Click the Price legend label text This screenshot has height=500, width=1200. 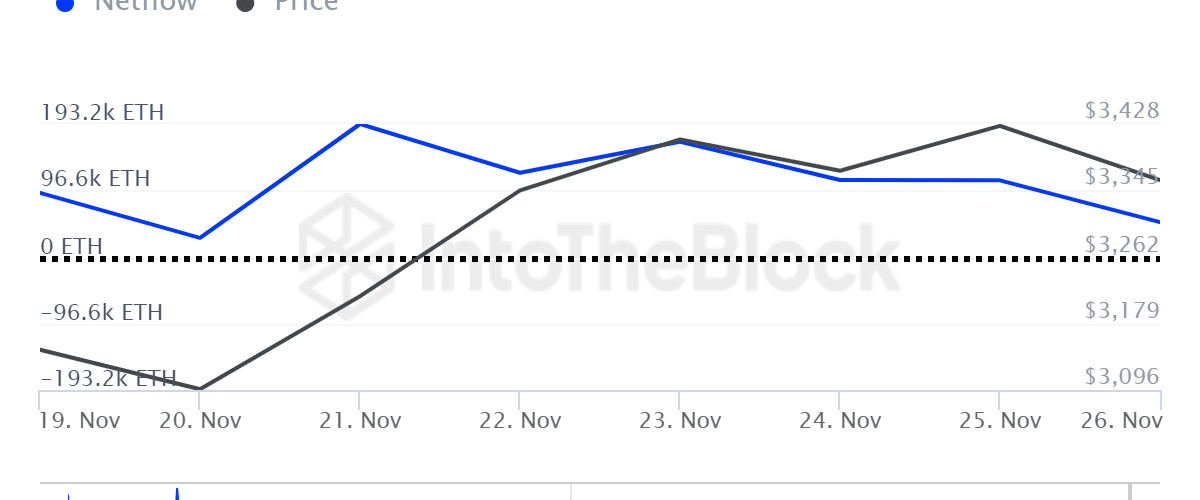304,4
